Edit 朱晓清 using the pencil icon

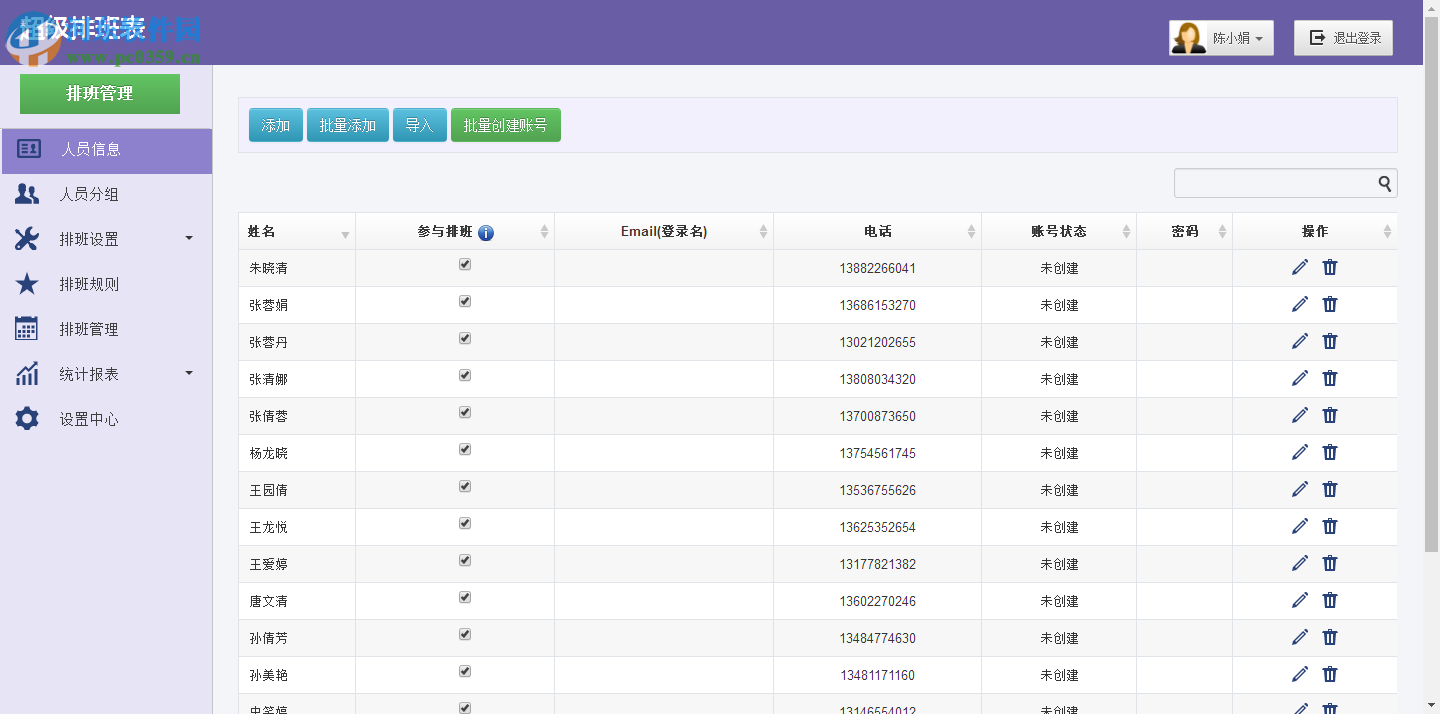coord(1299,267)
